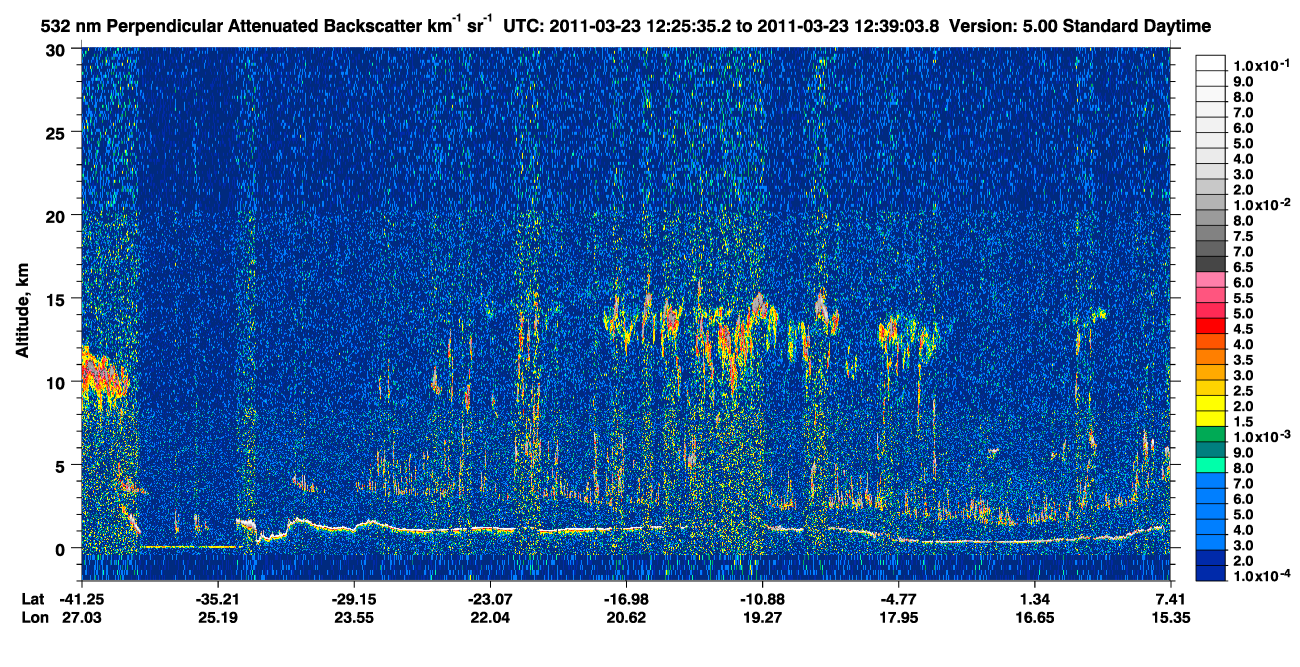Click the latitude value -10.88

(x=761, y=599)
